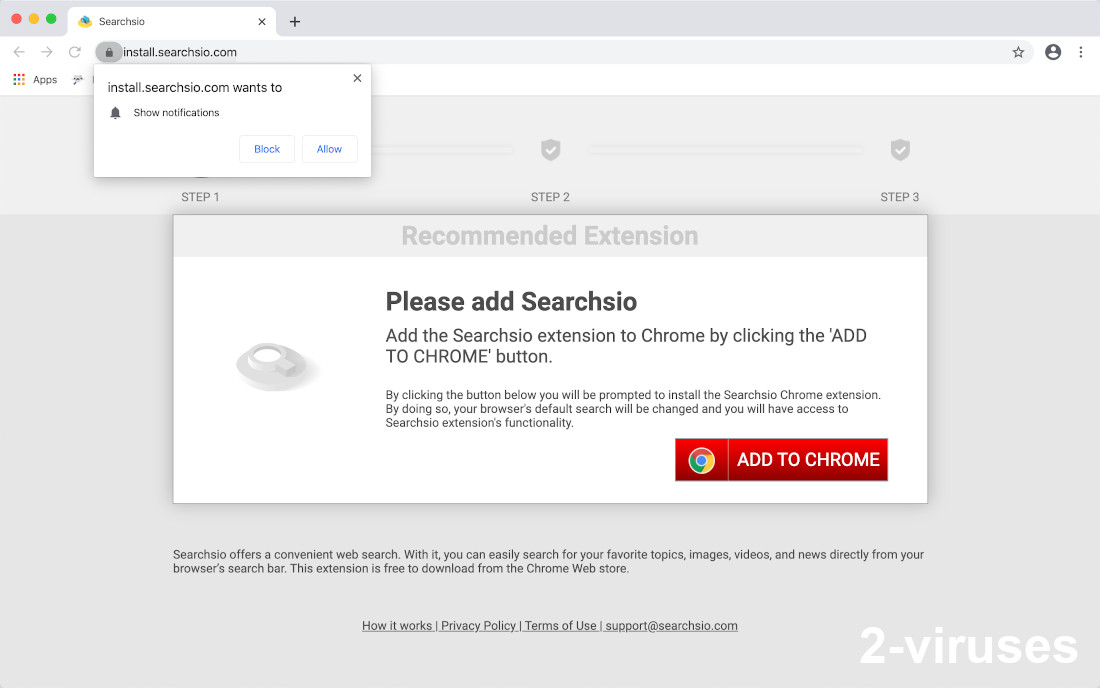Click the forward navigation arrow
1100x688 pixels.
click(46, 51)
